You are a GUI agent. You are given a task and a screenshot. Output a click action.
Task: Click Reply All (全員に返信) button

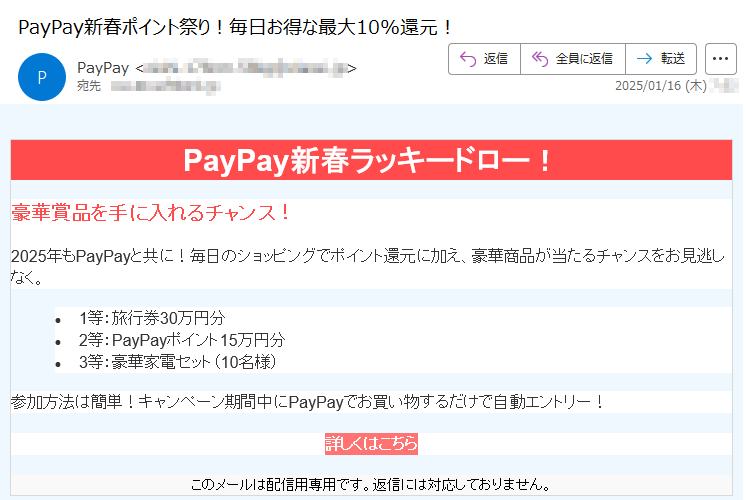pyautogui.click(x=572, y=59)
